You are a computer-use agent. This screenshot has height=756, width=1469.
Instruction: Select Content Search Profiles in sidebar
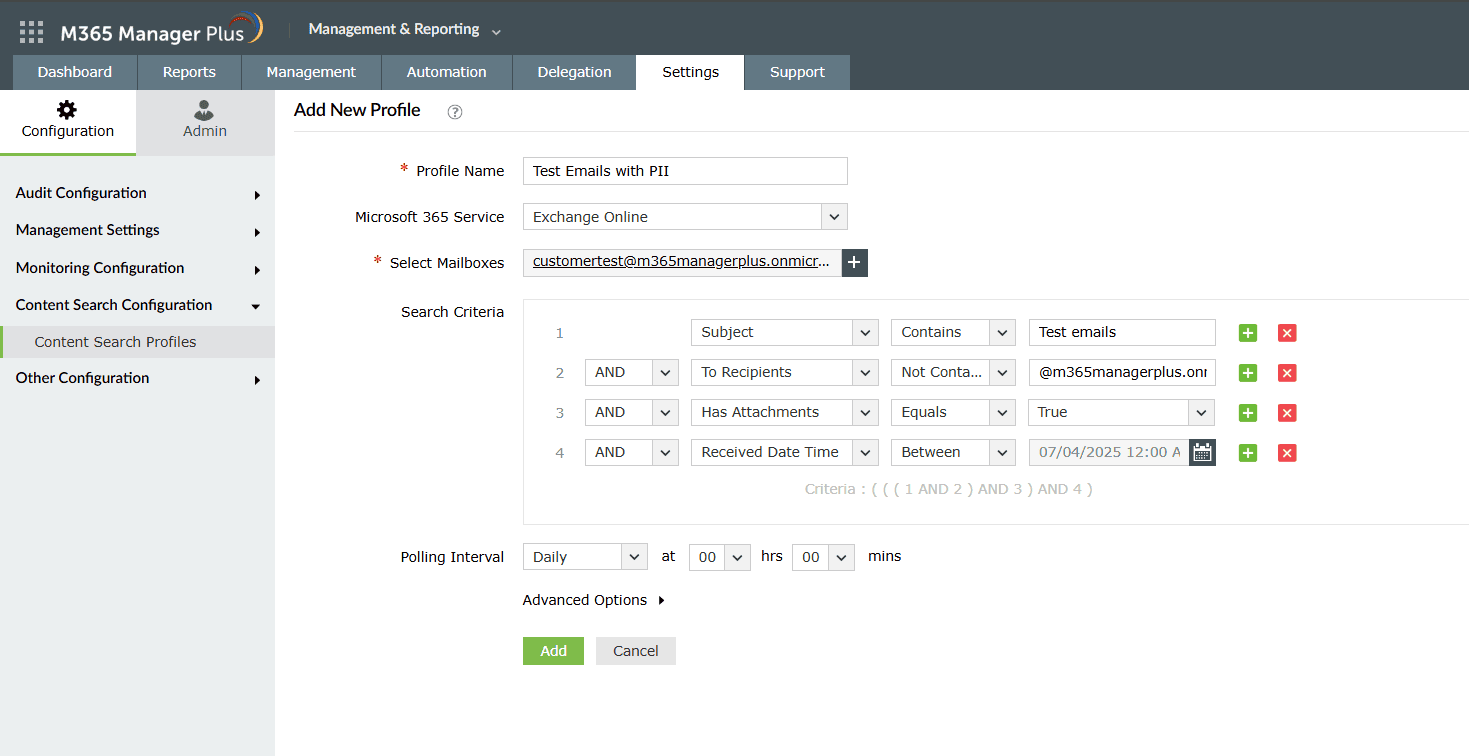pos(137,342)
